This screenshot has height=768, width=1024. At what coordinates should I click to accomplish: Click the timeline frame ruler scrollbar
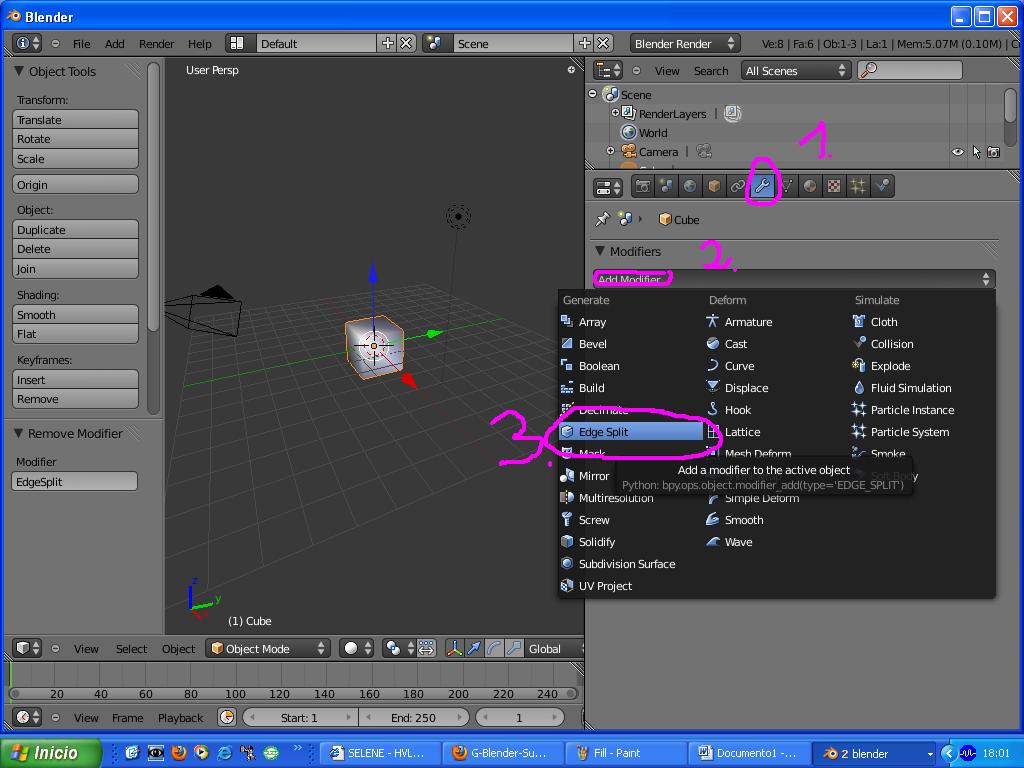(x=293, y=693)
